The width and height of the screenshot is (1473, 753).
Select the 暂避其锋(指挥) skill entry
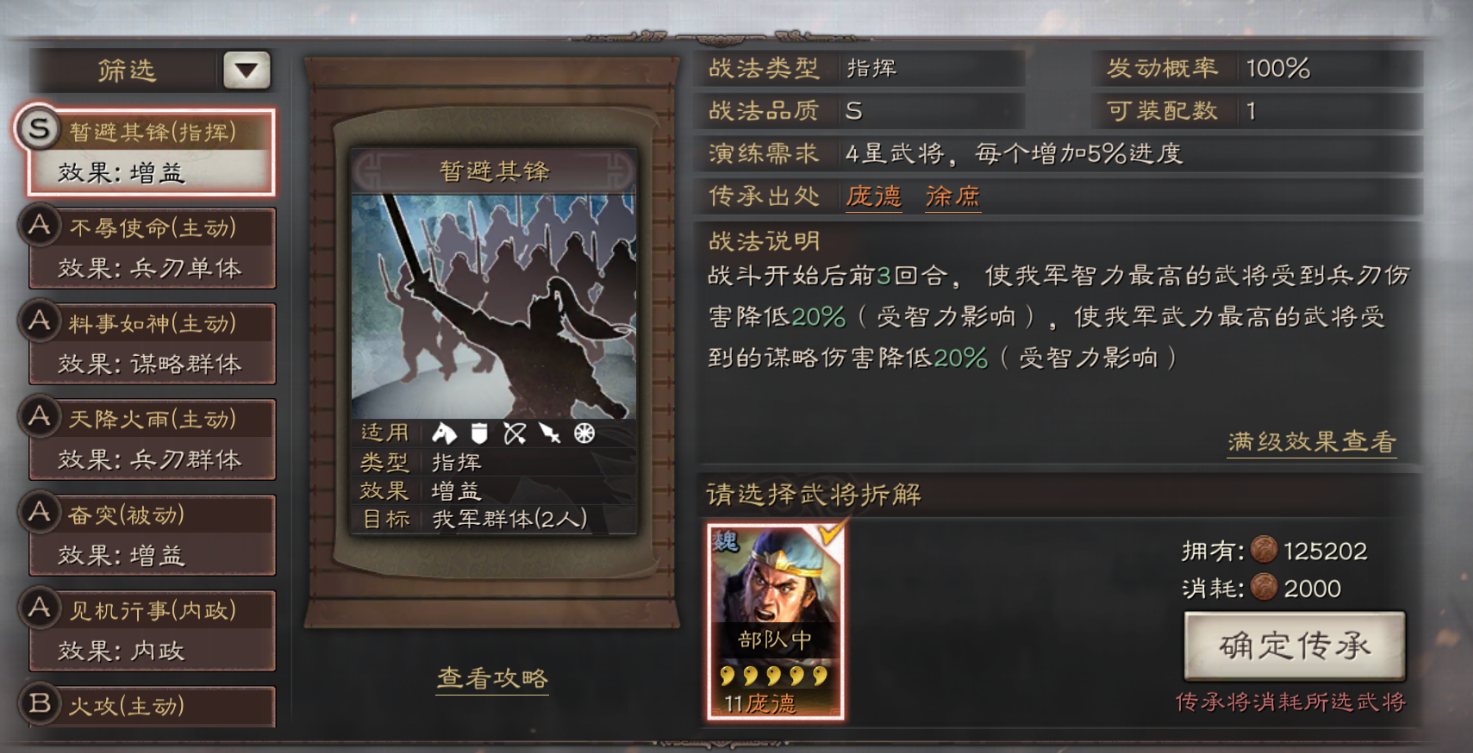pos(148,152)
